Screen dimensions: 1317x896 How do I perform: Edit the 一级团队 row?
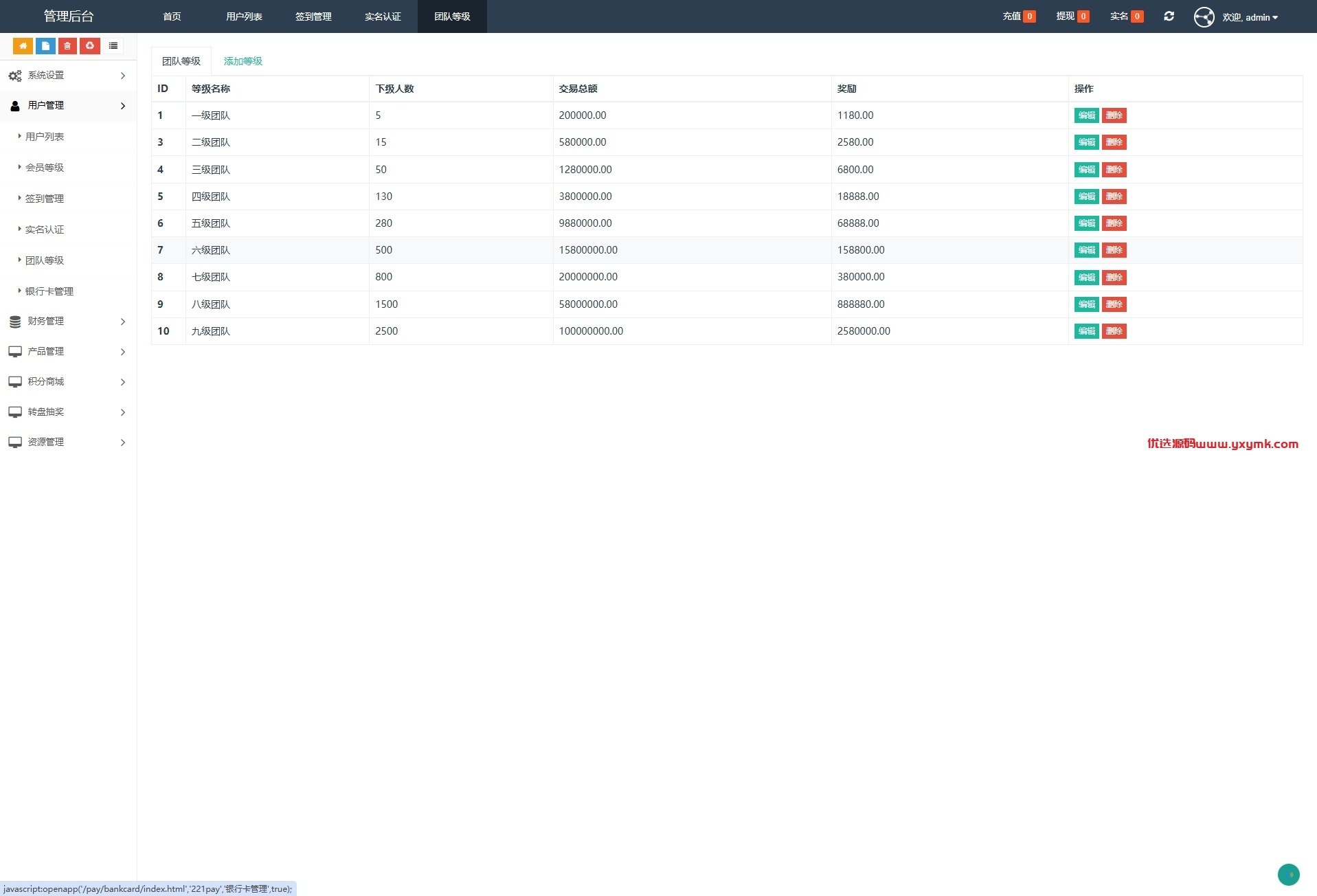coord(1086,115)
